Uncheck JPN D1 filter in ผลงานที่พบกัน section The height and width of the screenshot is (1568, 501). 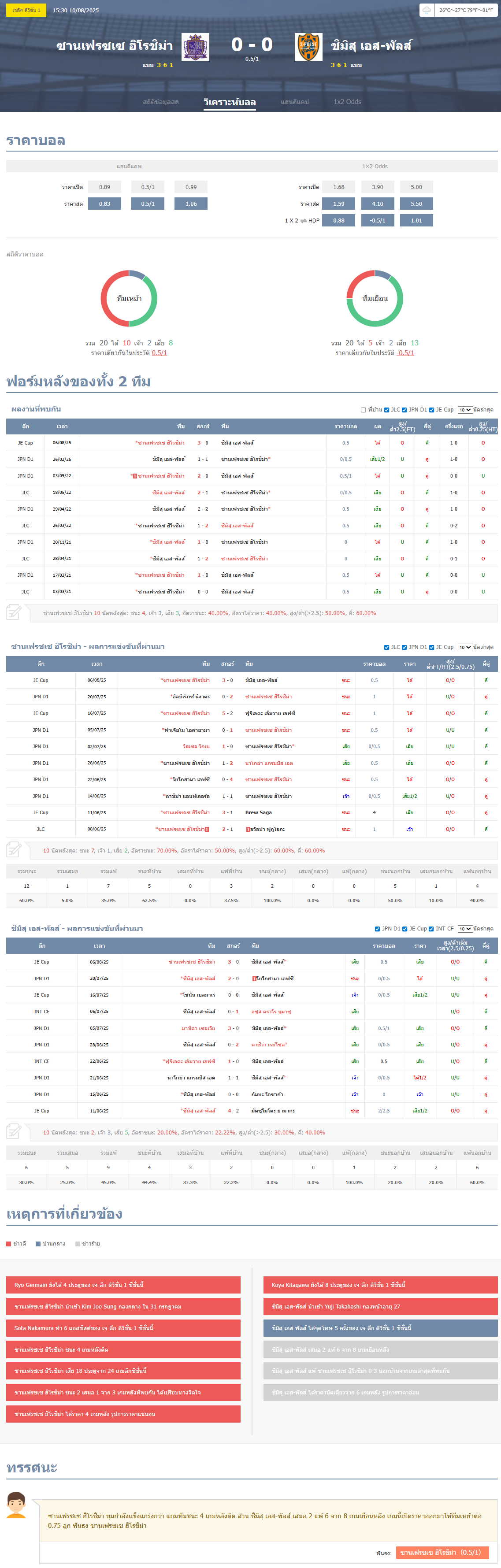pyautogui.click(x=404, y=410)
